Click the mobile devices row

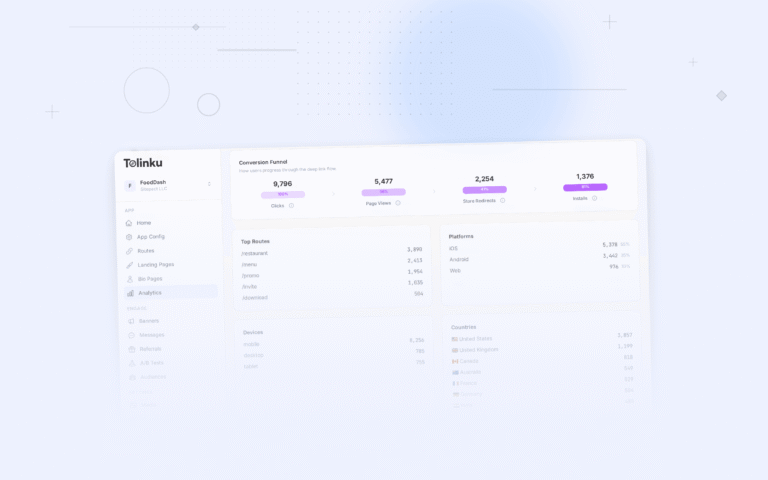[x=334, y=342]
